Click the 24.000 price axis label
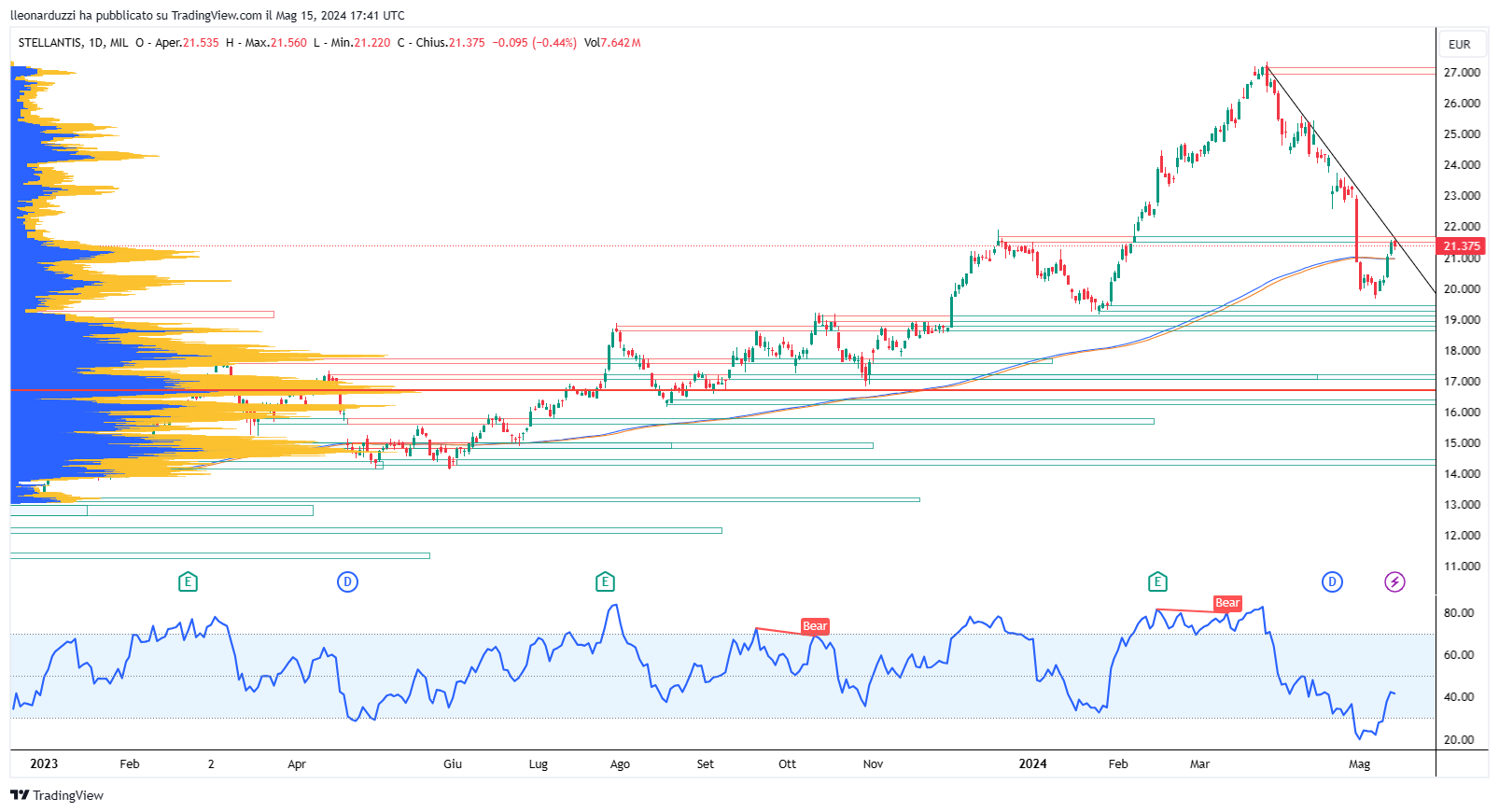Screen dimensions: 1499x812 click(1462, 165)
